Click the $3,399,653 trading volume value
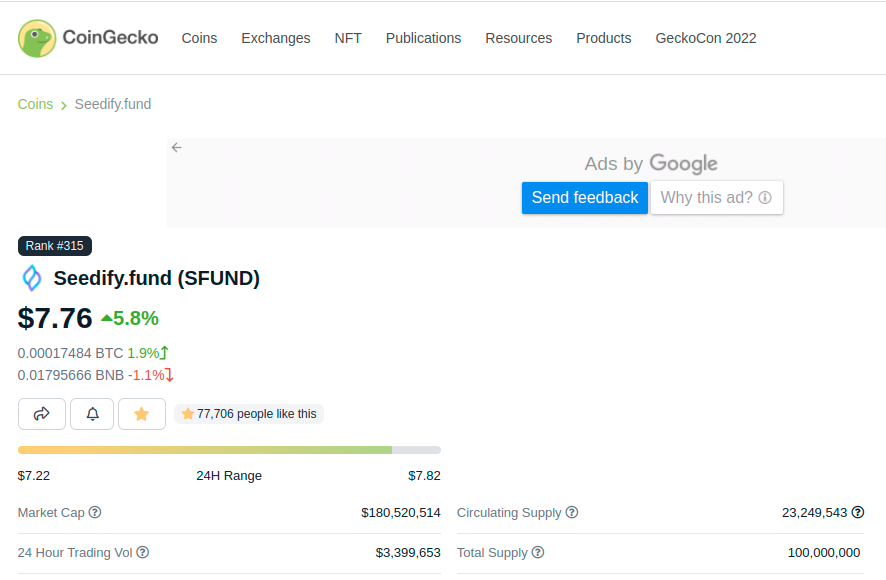886x580 pixels. point(408,553)
